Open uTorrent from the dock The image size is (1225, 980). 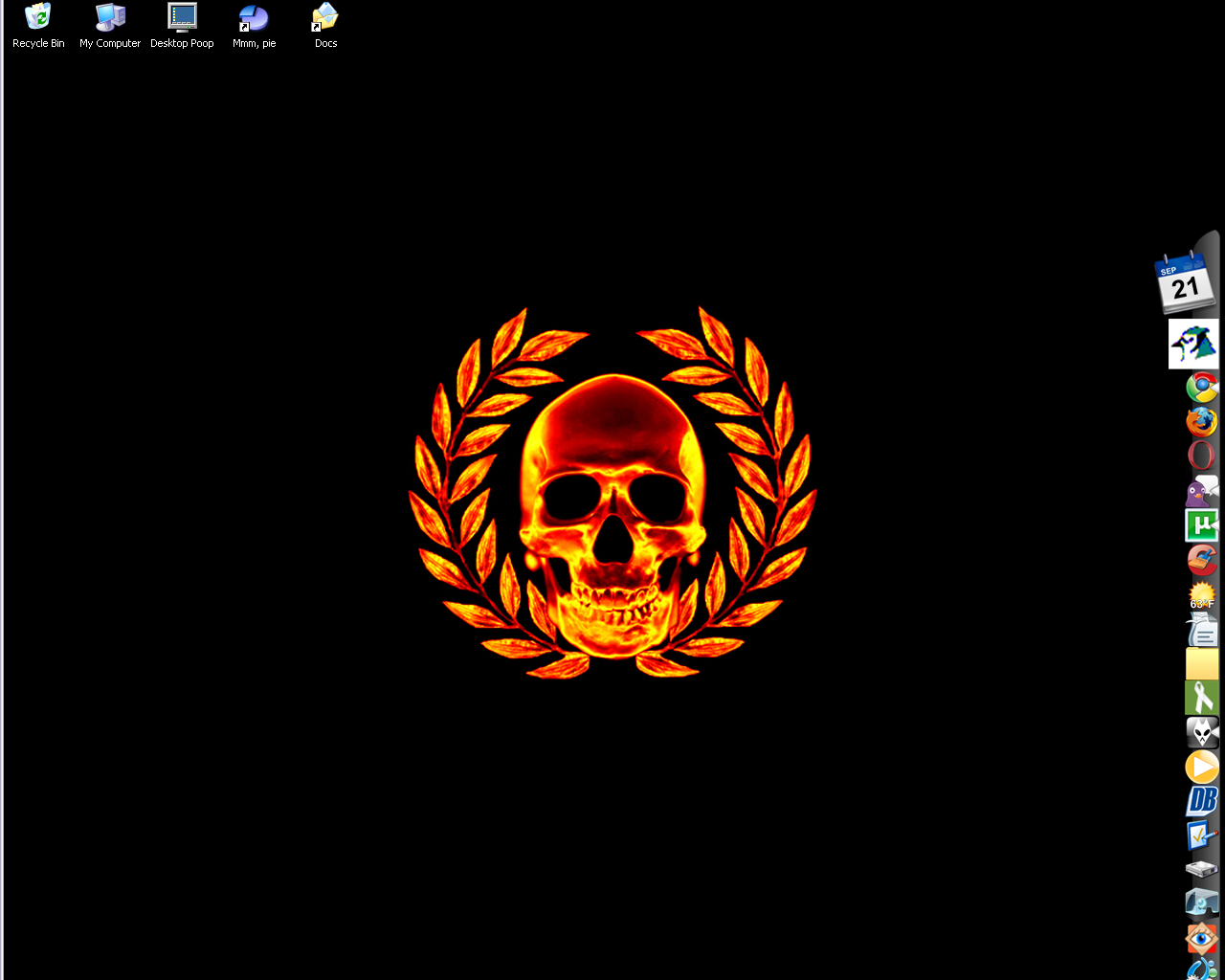1202,525
